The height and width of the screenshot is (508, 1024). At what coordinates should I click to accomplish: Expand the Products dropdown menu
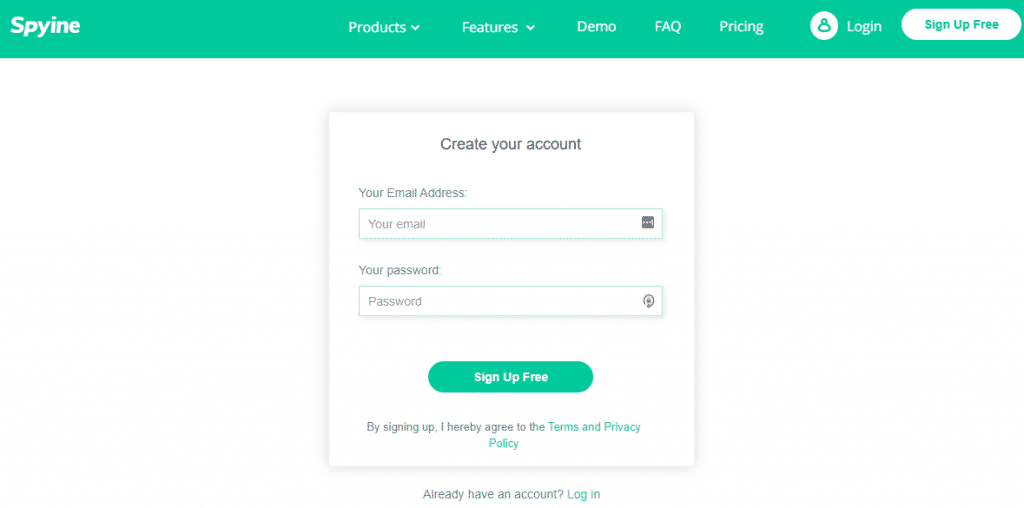pyautogui.click(x=384, y=27)
